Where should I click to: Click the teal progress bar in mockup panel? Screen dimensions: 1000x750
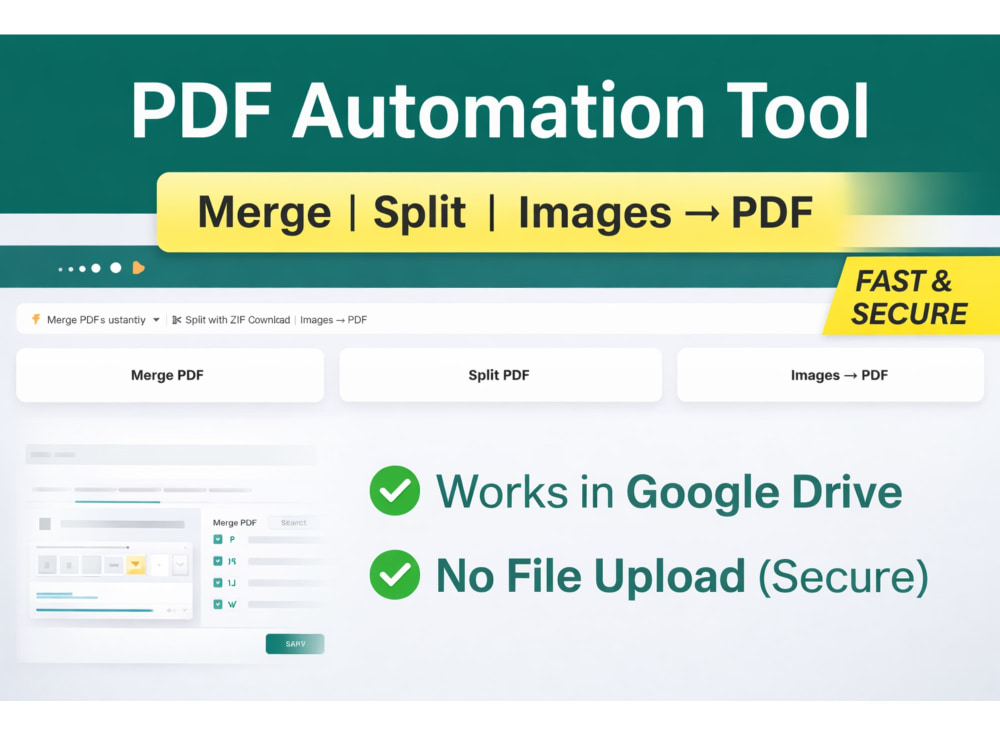click(94, 610)
